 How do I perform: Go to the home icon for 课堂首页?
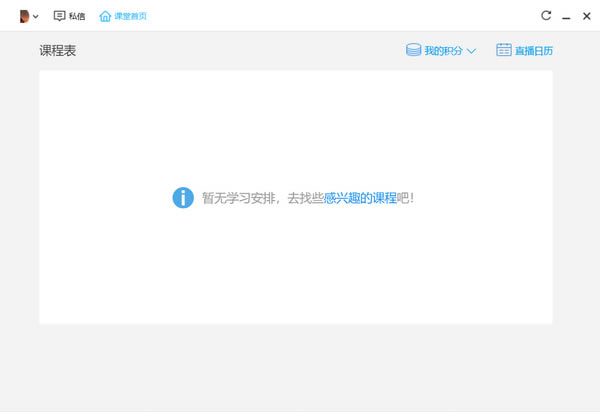(x=105, y=16)
